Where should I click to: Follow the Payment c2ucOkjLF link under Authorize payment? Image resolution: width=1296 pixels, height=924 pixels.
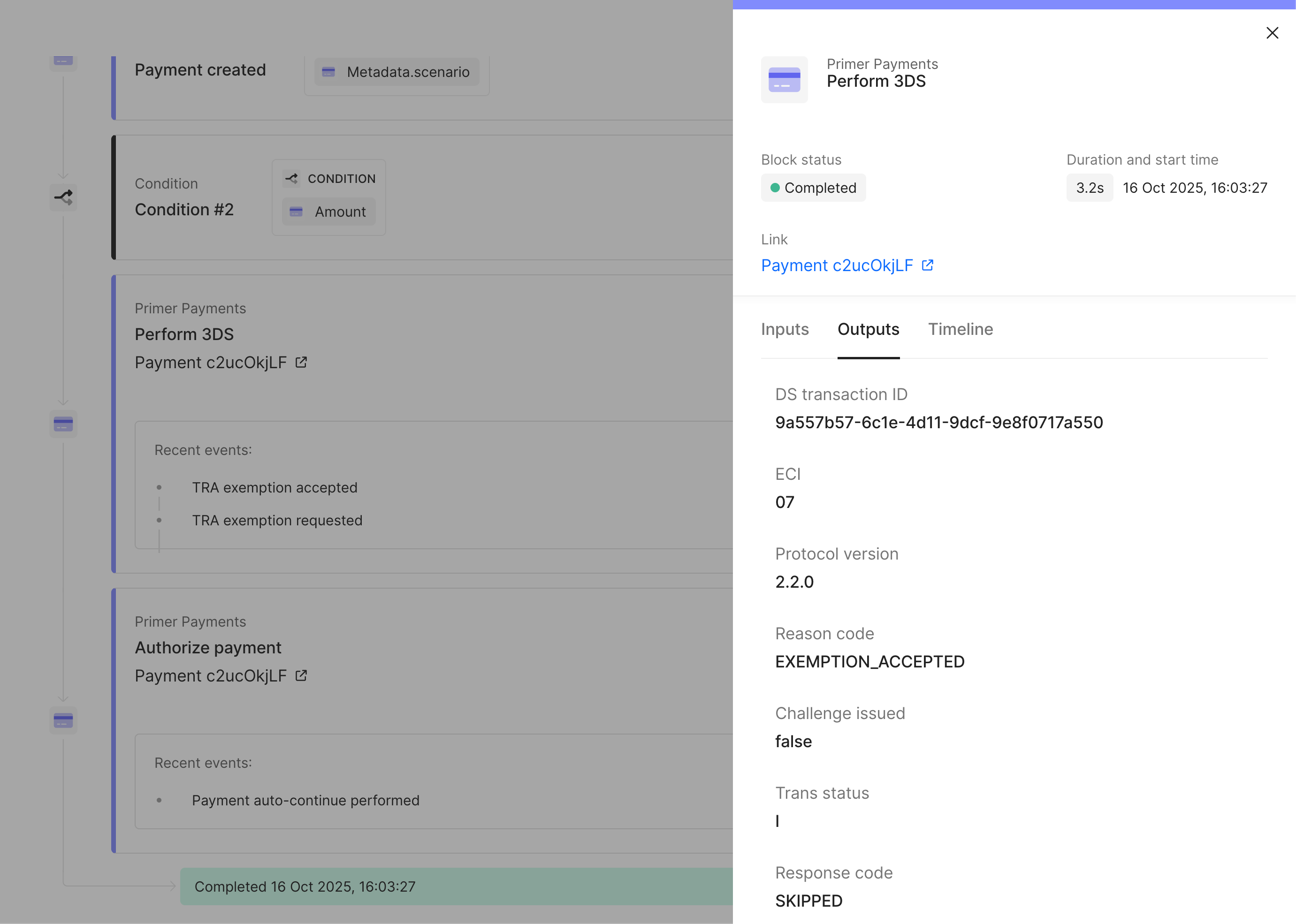(x=211, y=675)
